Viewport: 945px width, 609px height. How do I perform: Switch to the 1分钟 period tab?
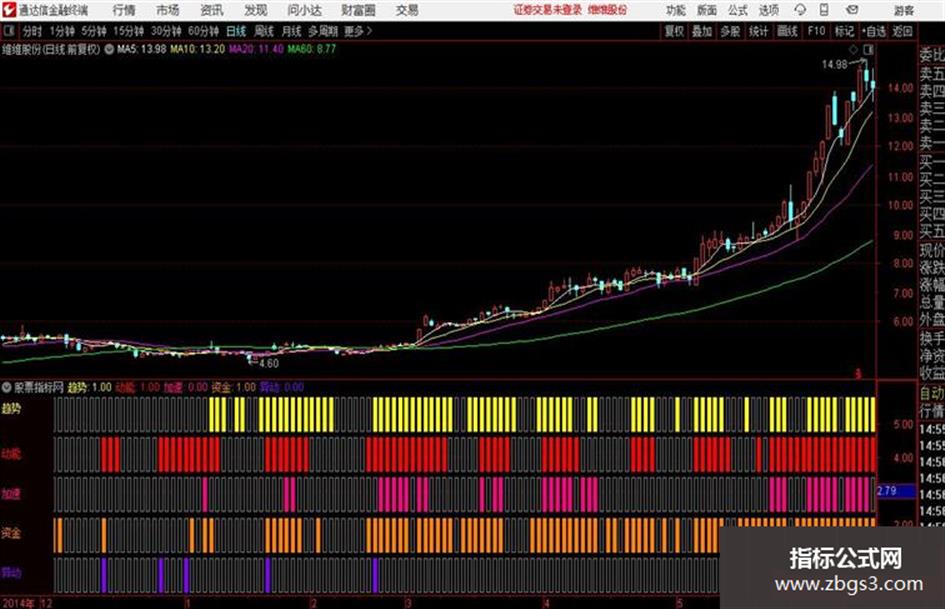point(62,31)
